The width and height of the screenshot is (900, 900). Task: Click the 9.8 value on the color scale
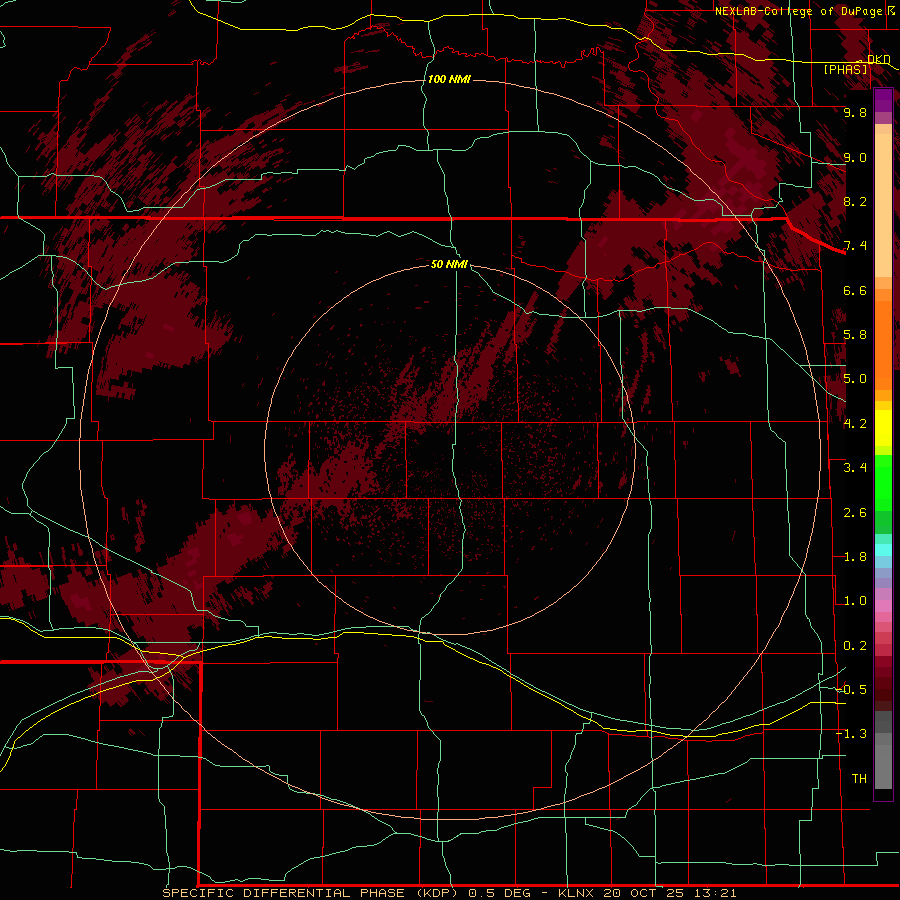pos(855,112)
